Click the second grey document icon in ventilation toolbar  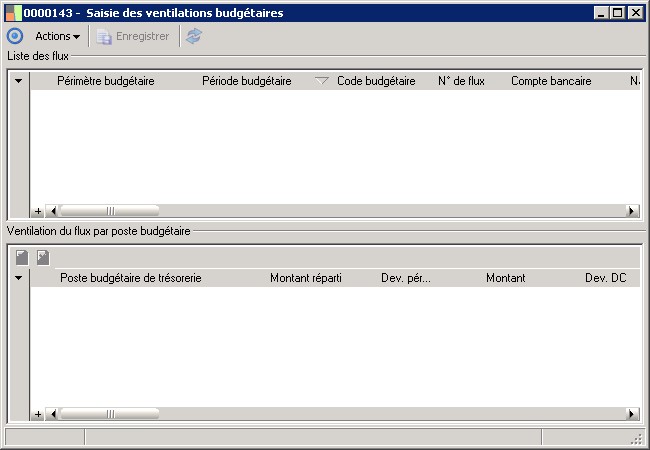(x=43, y=257)
